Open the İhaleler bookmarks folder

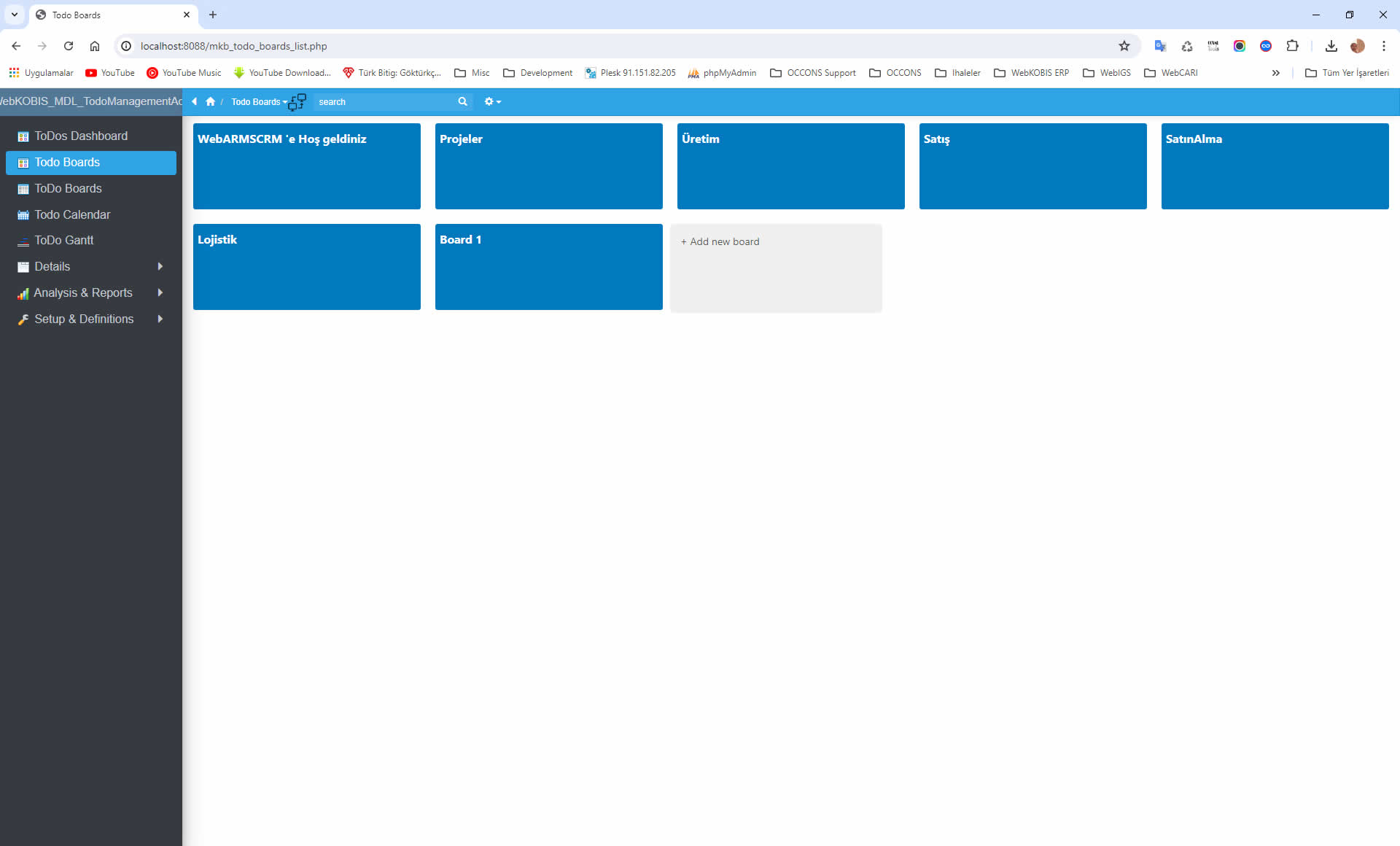pyautogui.click(x=958, y=73)
